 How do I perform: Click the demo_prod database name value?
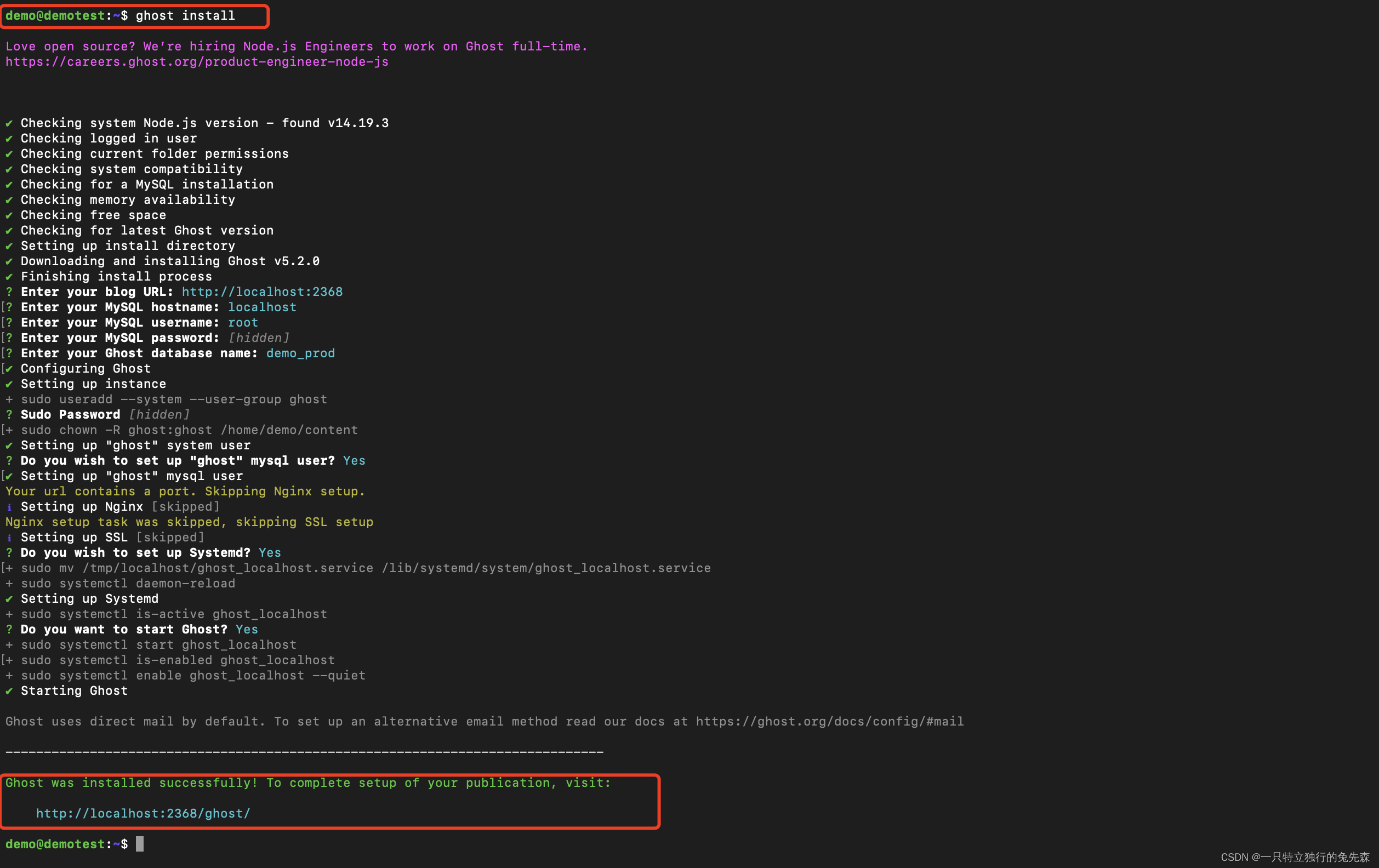point(301,353)
